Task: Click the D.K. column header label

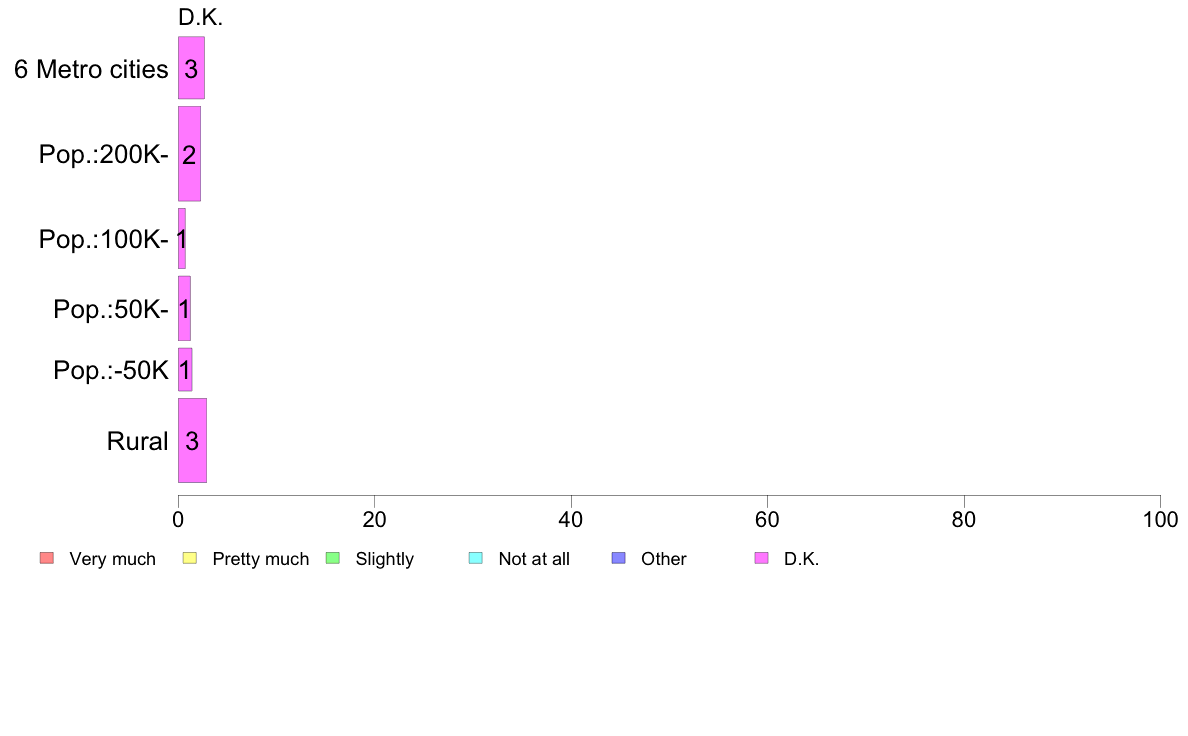Action: click(x=200, y=17)
